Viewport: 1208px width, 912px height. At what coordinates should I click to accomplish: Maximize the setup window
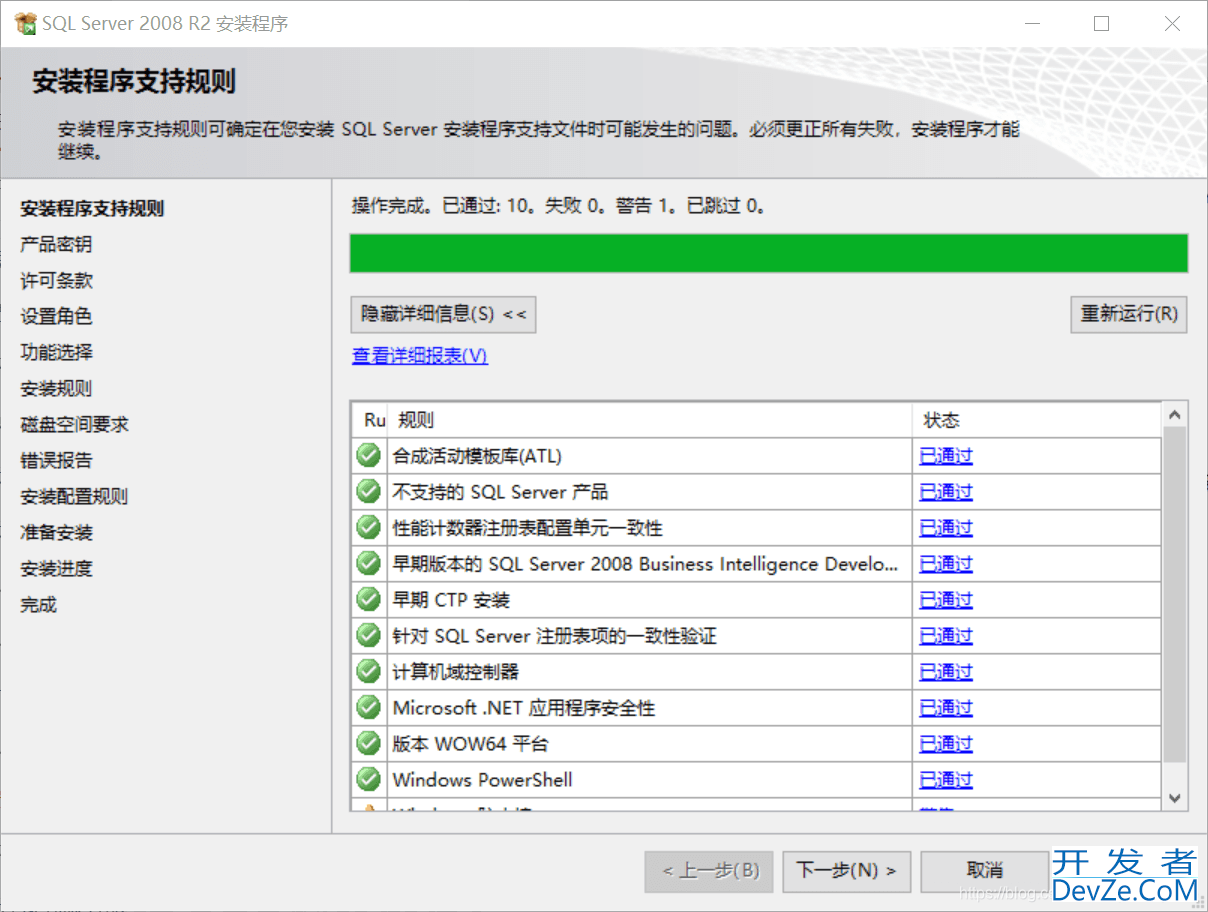tap(1101, 24)
